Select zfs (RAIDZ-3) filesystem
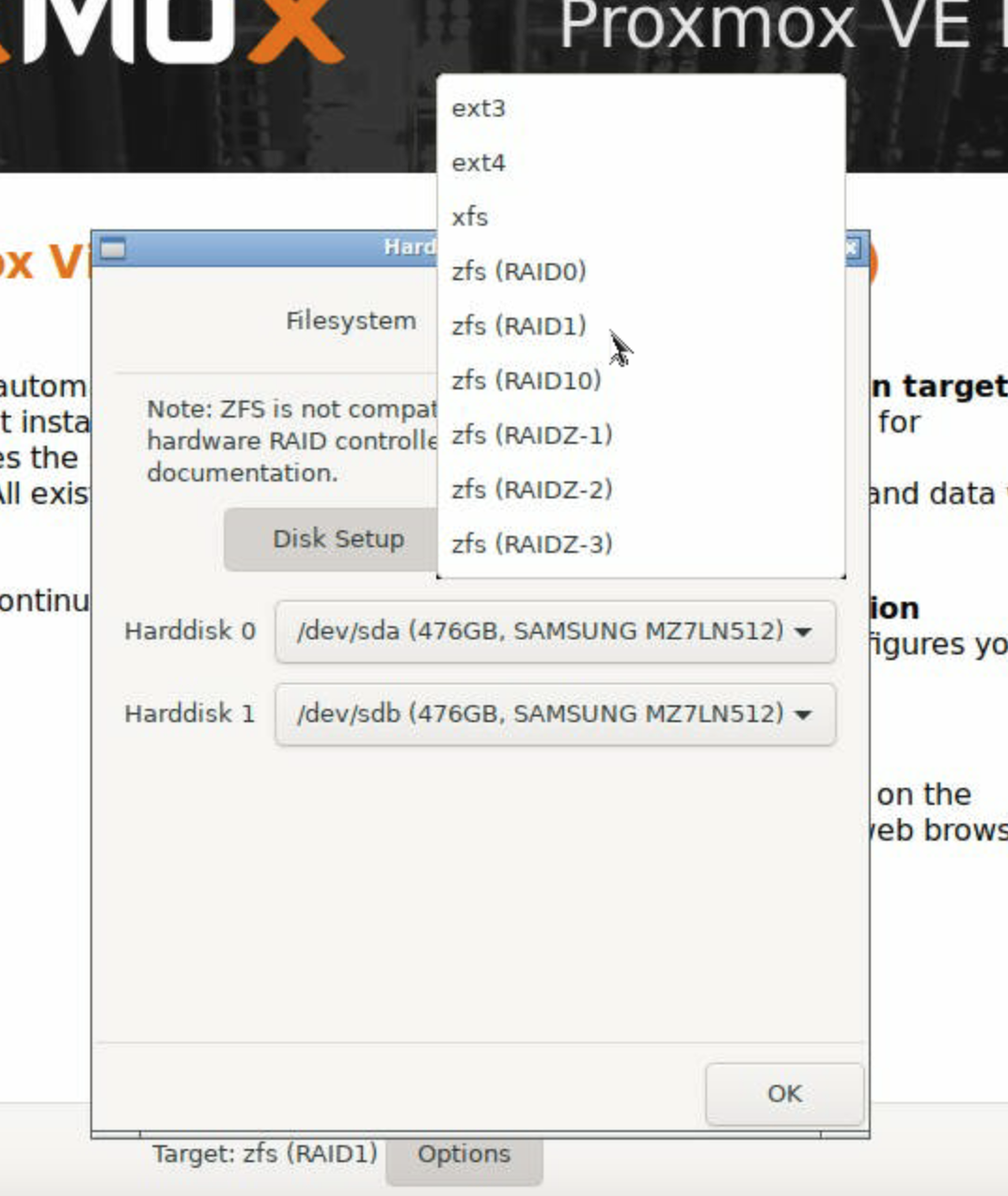This screenshot has height=1196, width=1008. tap(532, 544)
